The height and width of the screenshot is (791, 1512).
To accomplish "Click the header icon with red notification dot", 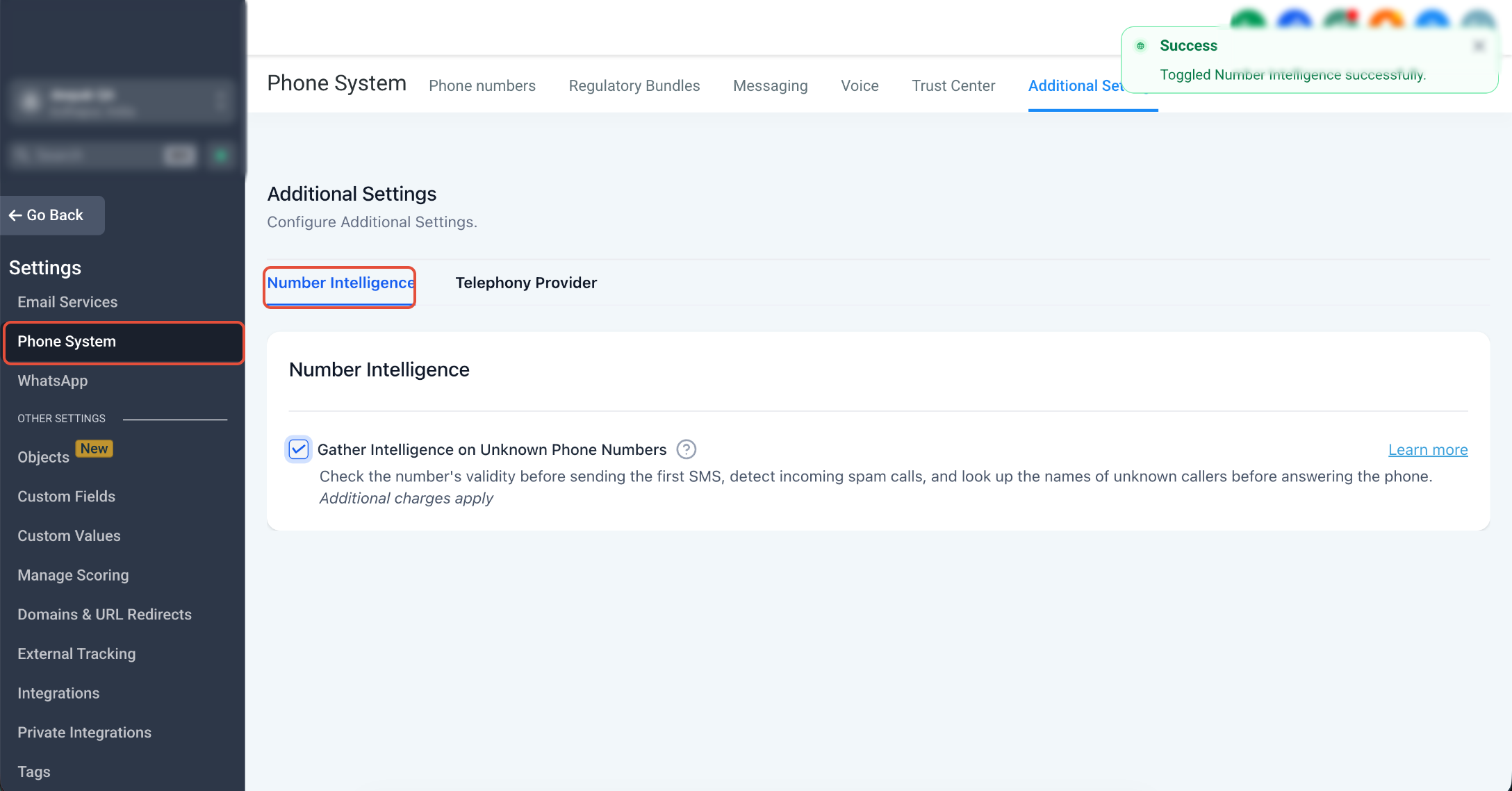I will pos(1340,19).
